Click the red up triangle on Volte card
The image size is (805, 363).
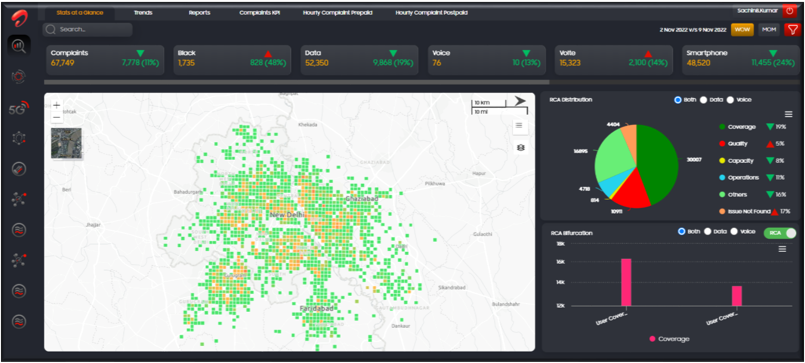click(648, 53)
